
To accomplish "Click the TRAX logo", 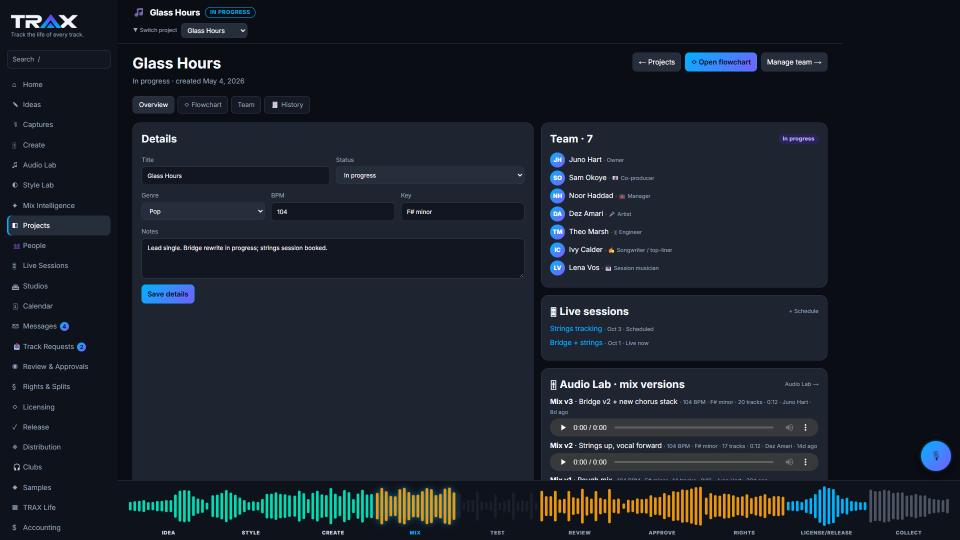I will (x=44, y=22).
